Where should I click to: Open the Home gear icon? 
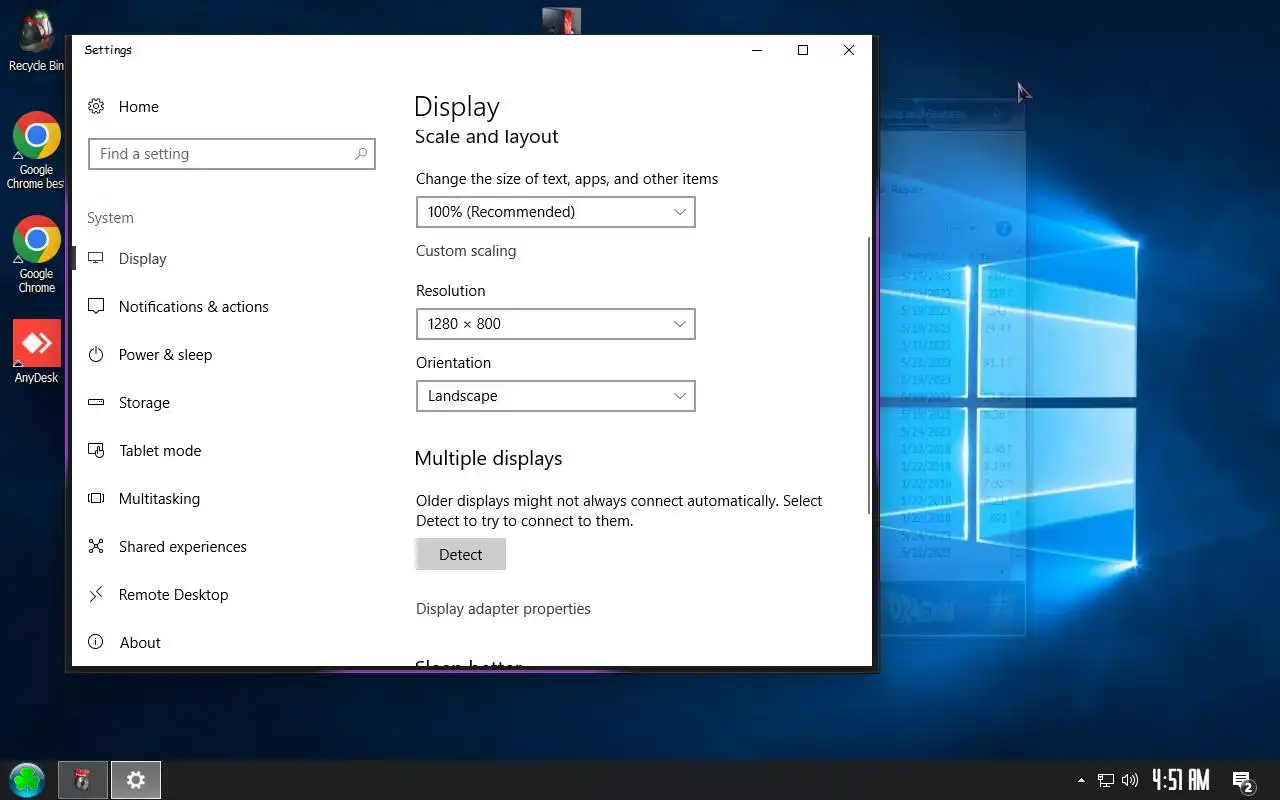point(96,106)
